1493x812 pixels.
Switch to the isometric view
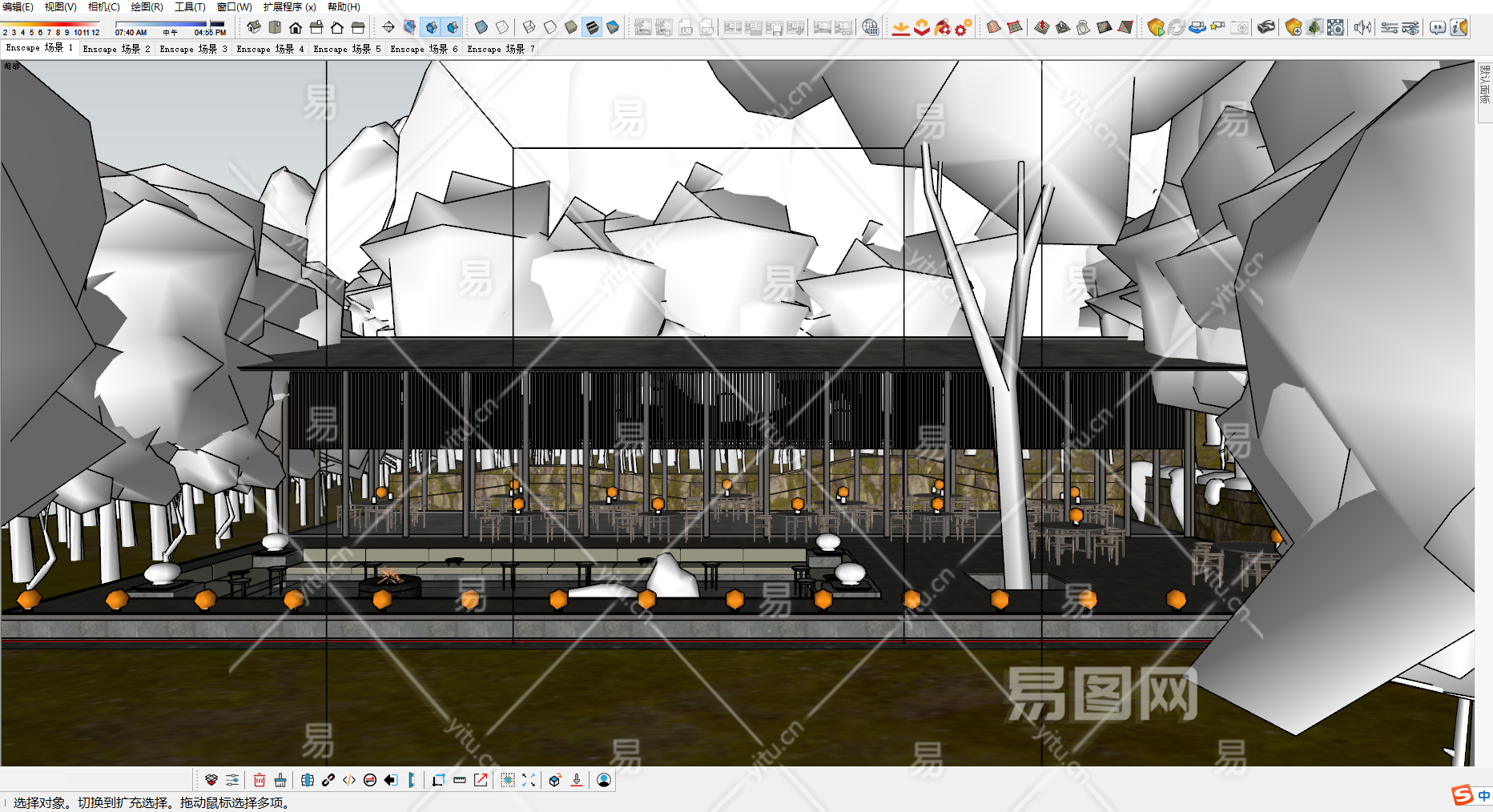pos(254,27)
